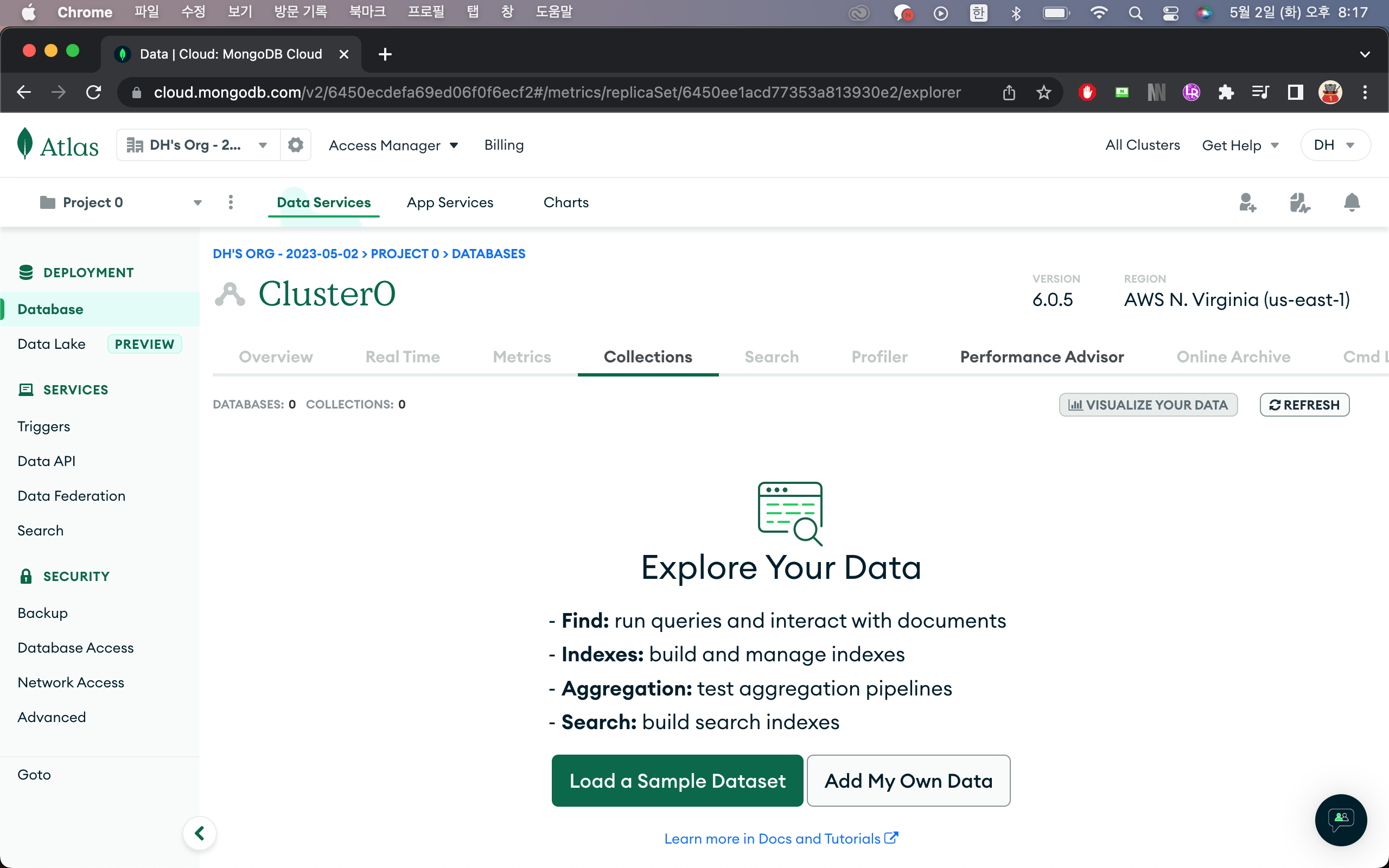Click invite to project person icon
Image resolution: width=1389 pixels, height=868 pixels.
1247,202
